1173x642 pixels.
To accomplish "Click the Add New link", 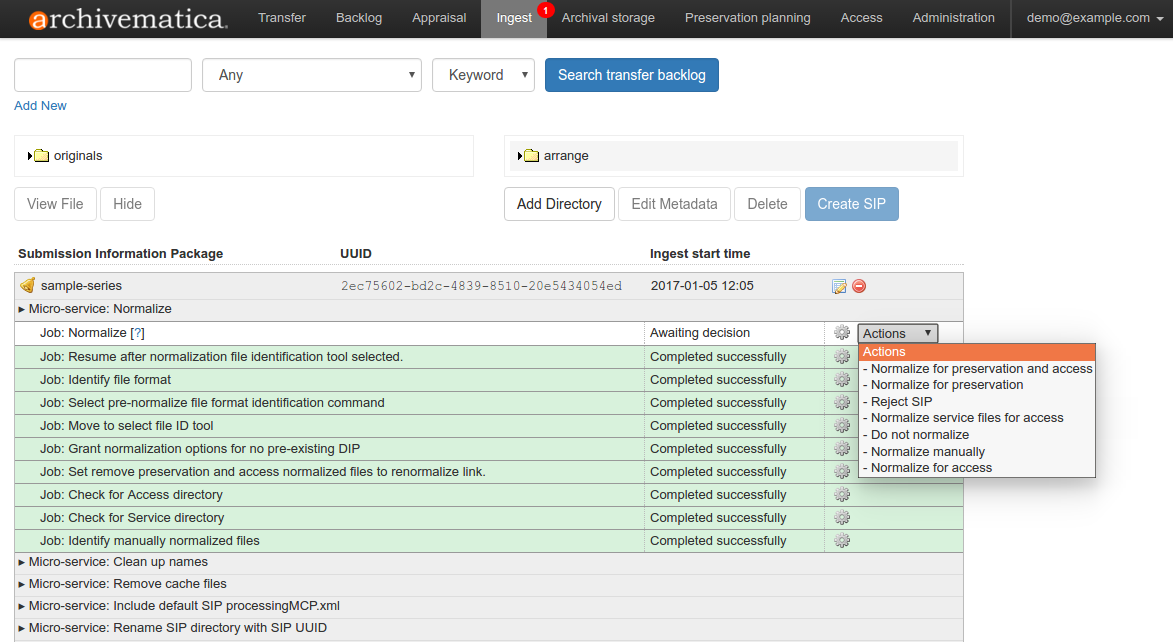I will [x=40, y=105].
